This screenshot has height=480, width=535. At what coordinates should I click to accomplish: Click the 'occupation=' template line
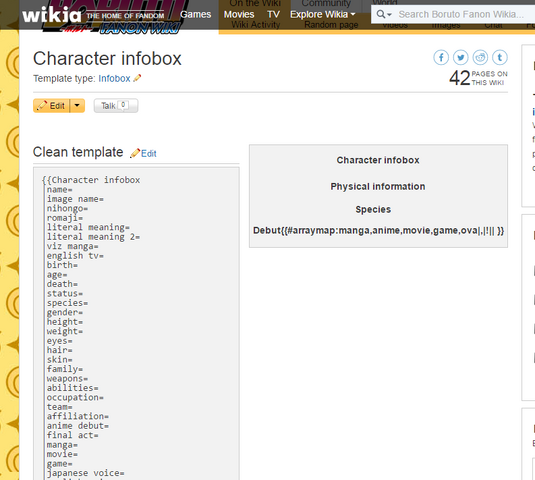[75, 398]
